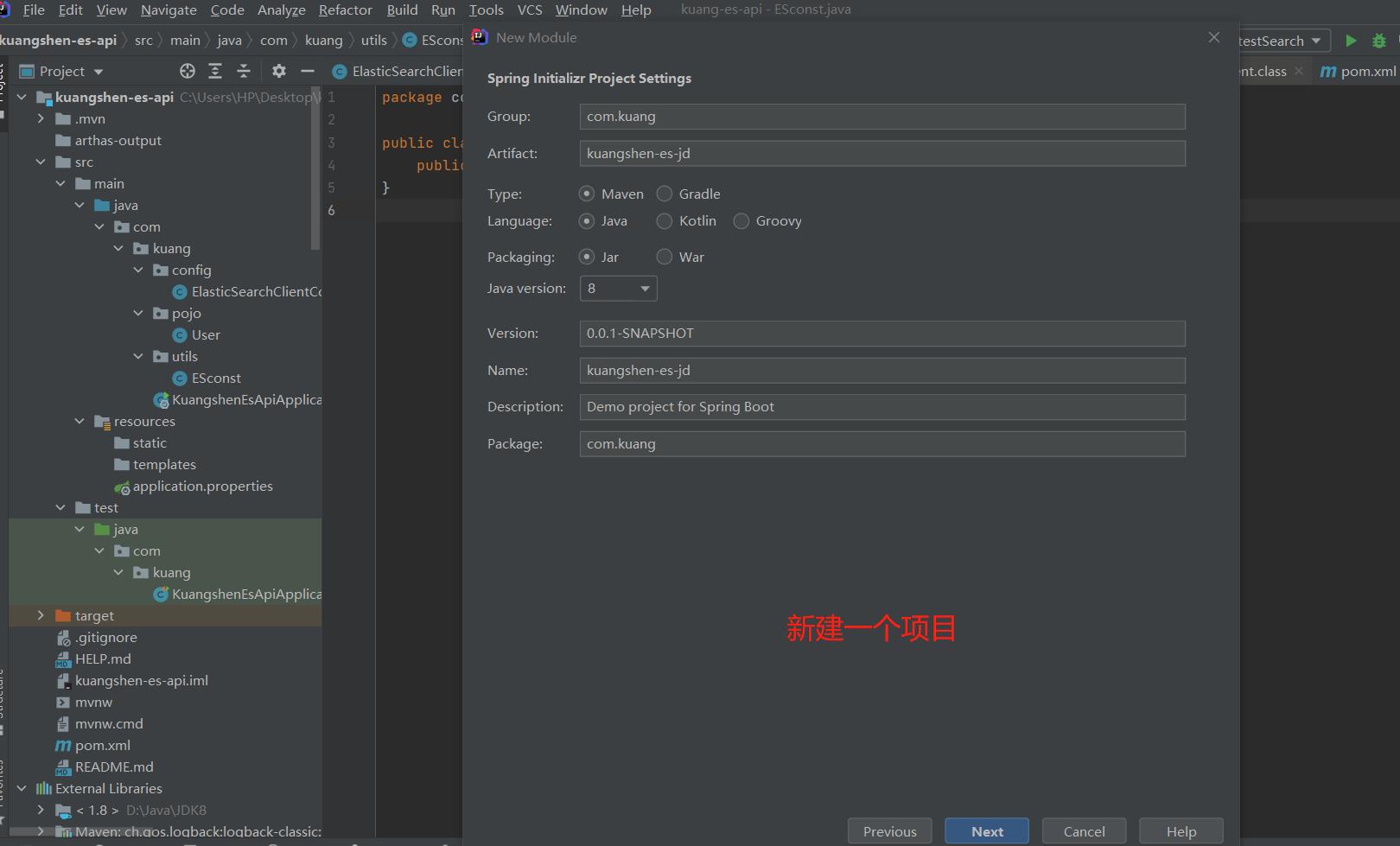Open the Build menu
Viewport: 1400px width, 846px height.
[x=402, y=10]
